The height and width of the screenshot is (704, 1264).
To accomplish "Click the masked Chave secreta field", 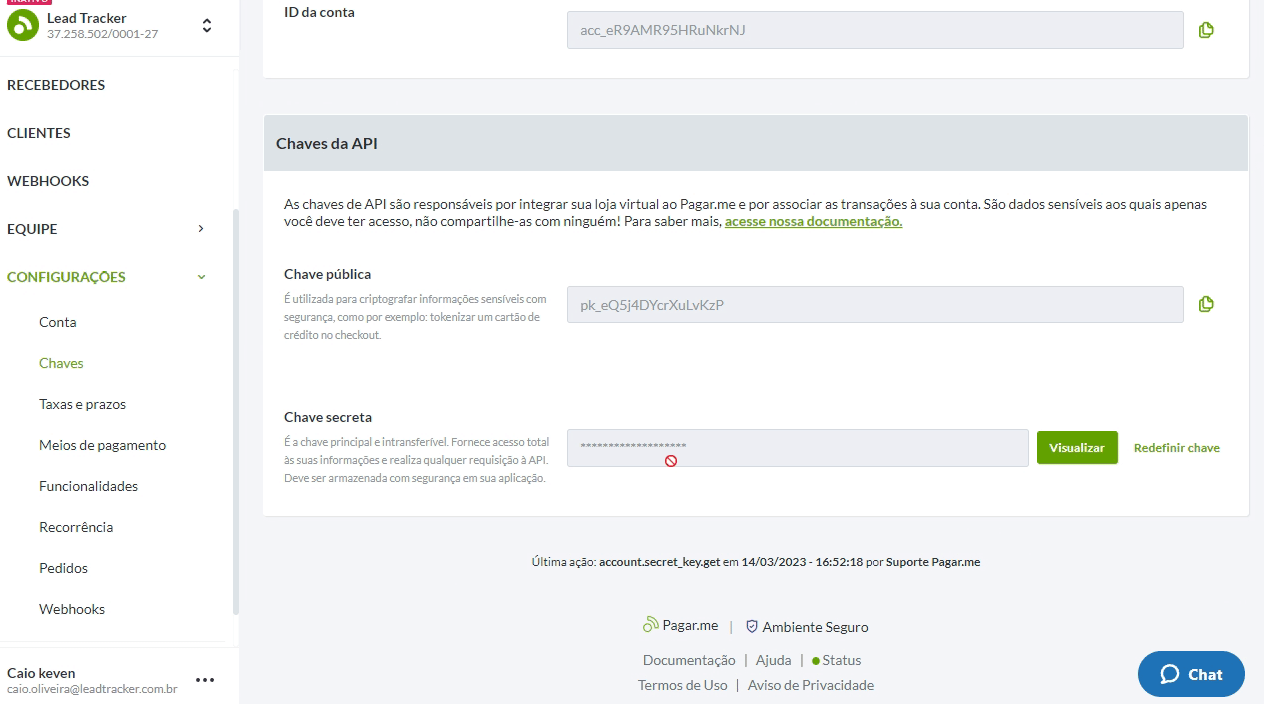I will tap(797, 448).
